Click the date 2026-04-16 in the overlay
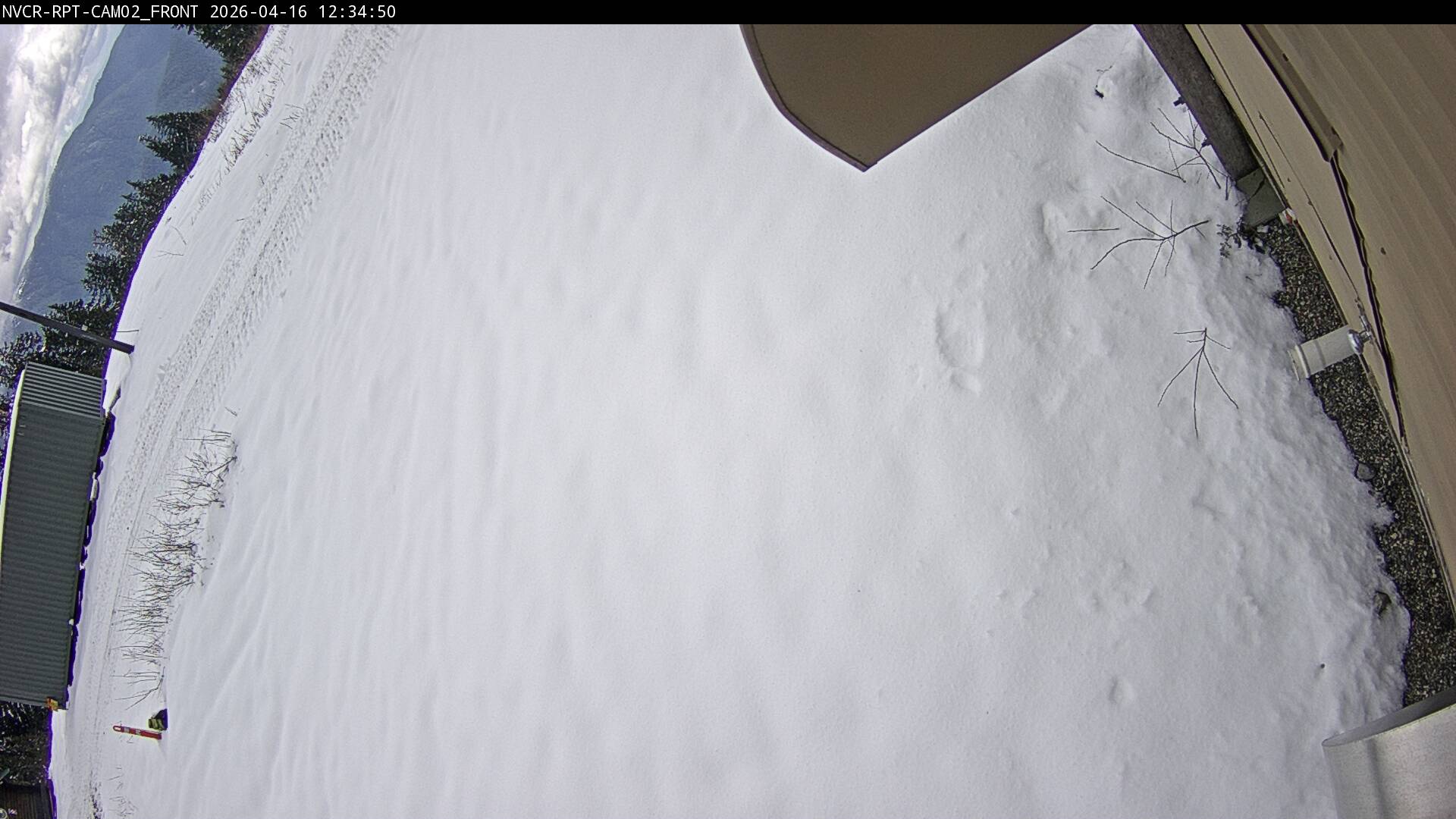Viewport: 1456px width, 819px height. tap(256, 11)
